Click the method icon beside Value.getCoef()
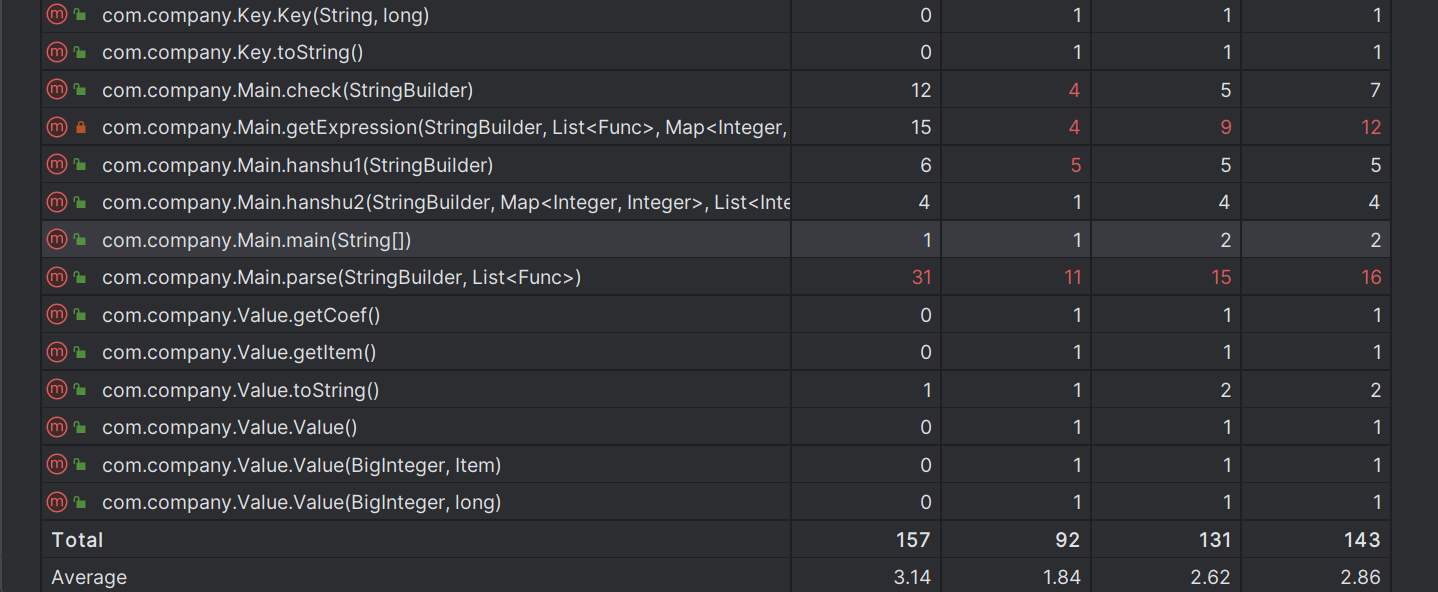The width and height of the screenshot is (1438, 592). pos(57,315)
